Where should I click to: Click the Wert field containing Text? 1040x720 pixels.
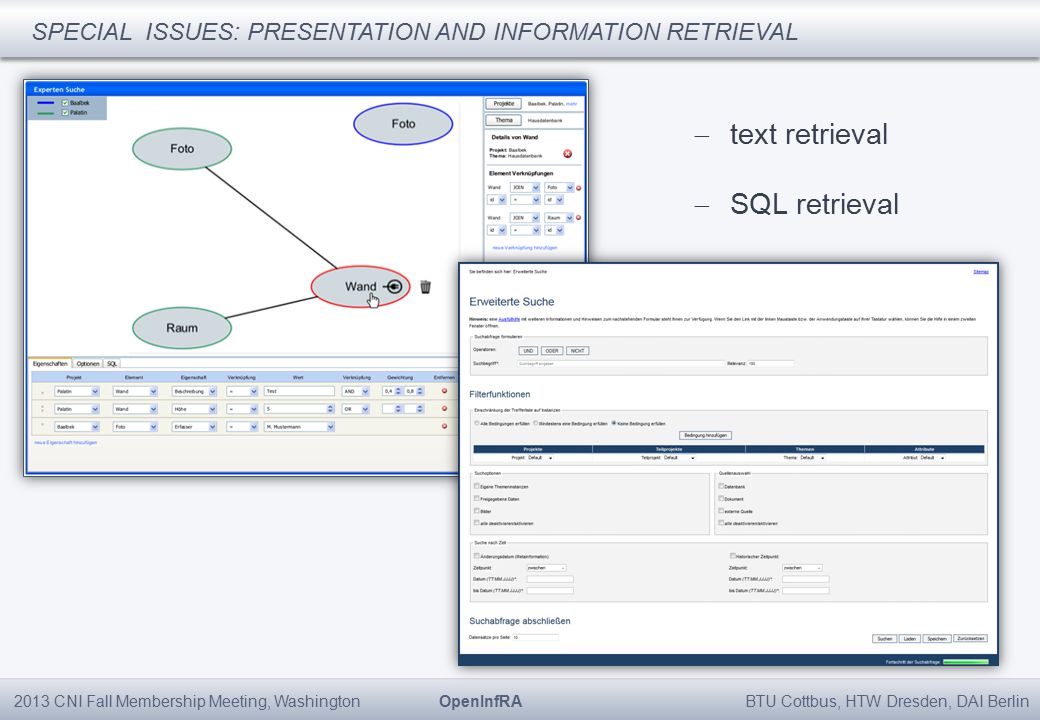299,391
